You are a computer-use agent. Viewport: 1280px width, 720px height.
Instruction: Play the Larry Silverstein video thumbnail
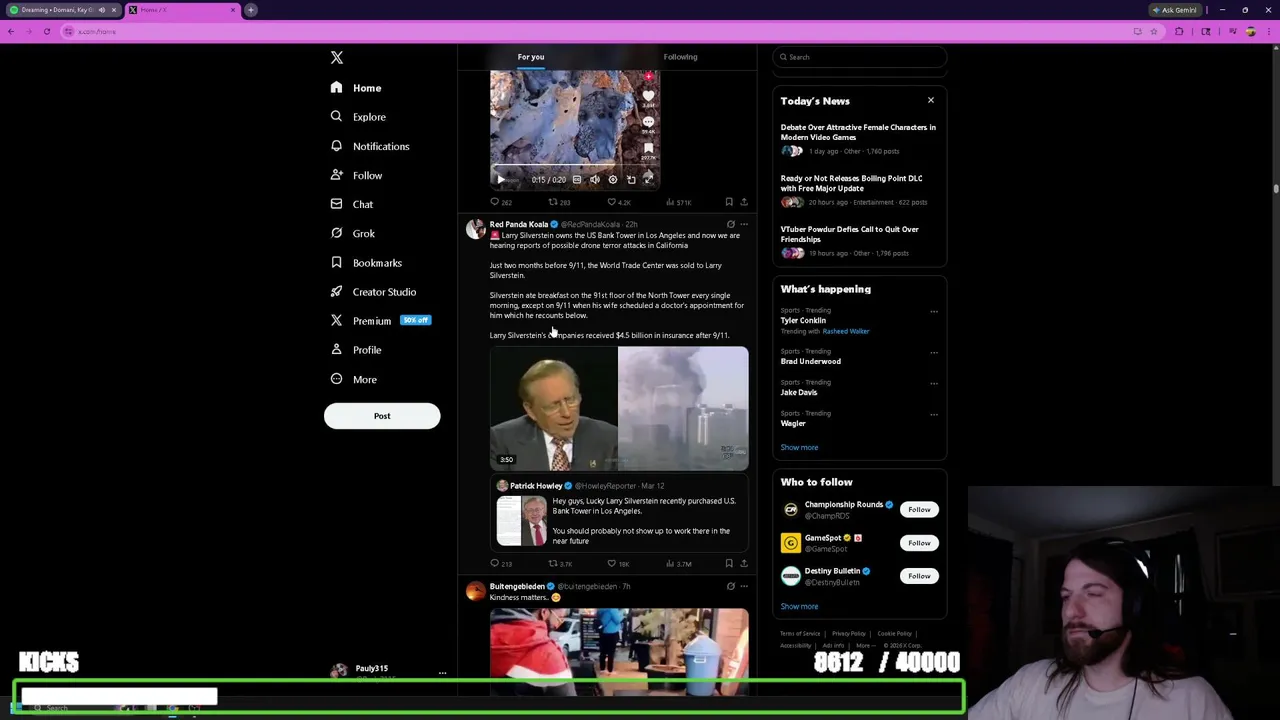coord(619,408)
